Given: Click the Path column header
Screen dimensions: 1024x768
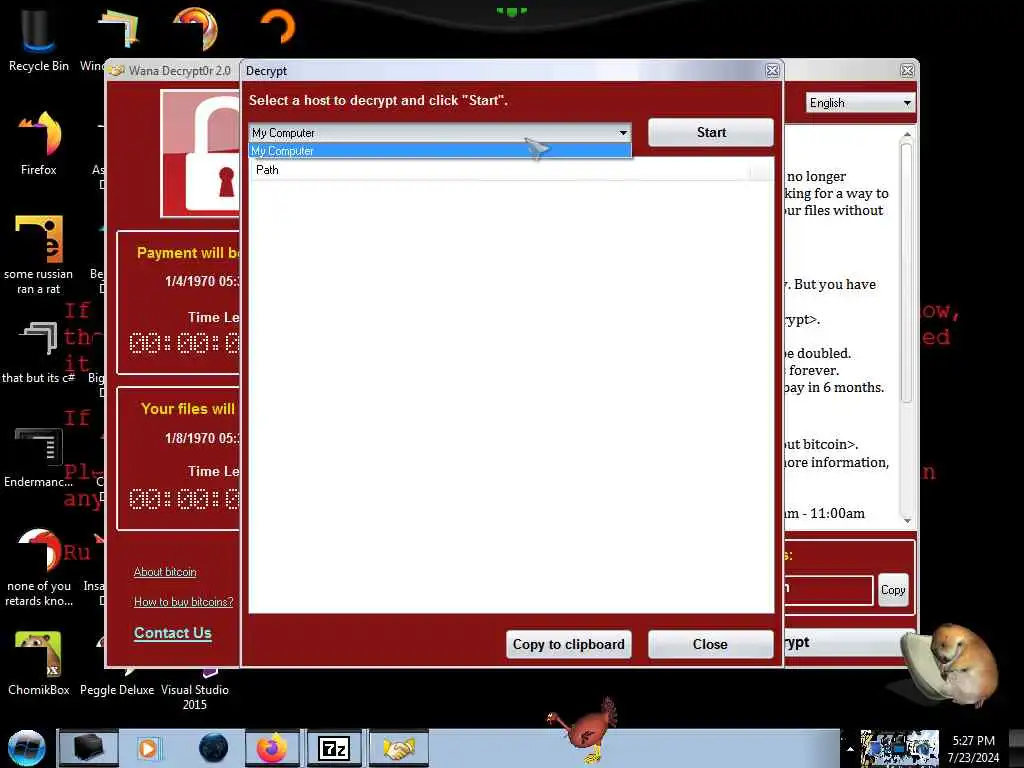Looking at the screenshot, I should coord(500,170).
